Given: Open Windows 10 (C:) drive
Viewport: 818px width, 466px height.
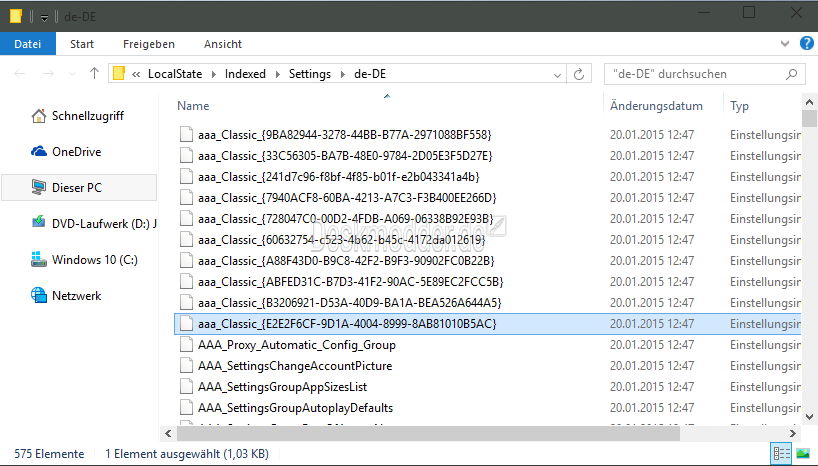Looking at the screenshot, I should click(85, 259).
